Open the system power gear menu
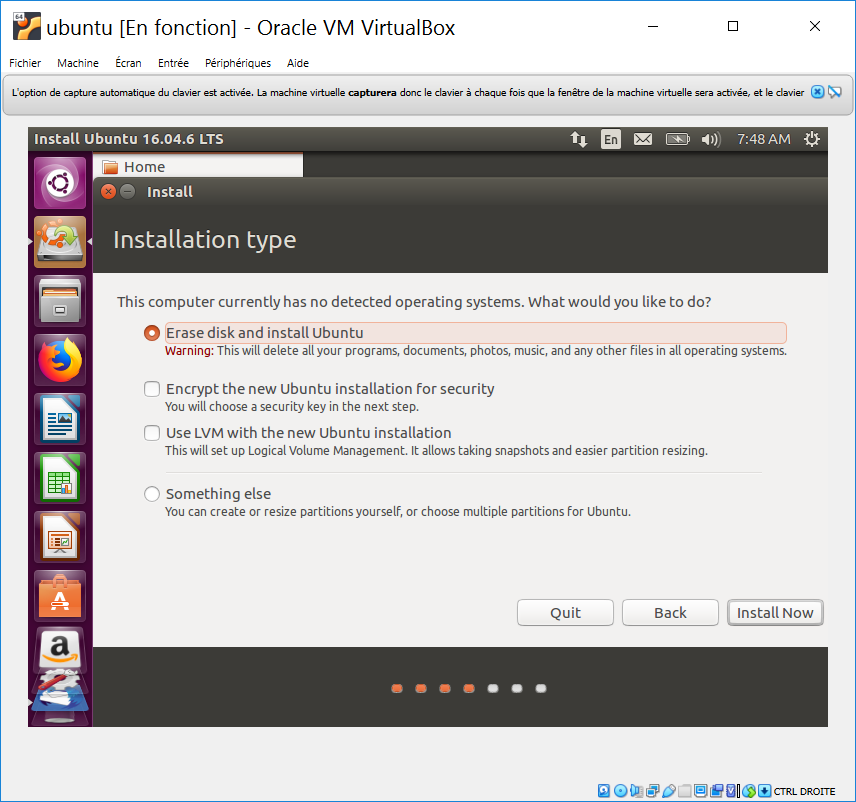The width and height of the screenshot is (856, 802). coord(812,139)
